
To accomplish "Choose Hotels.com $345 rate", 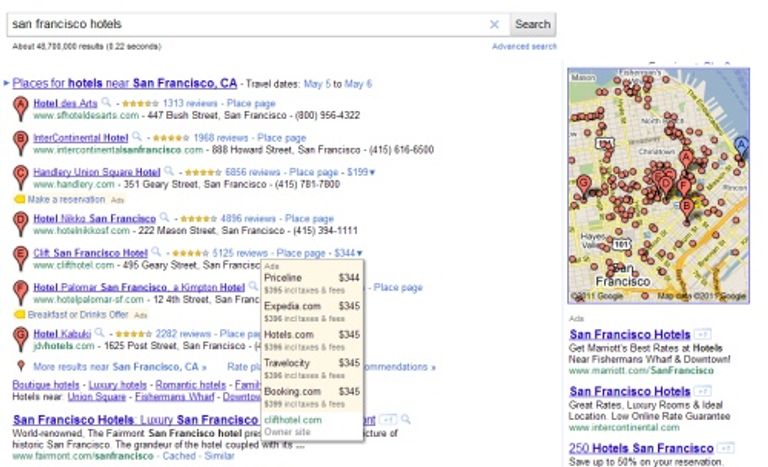I will (x=312, y=340).
